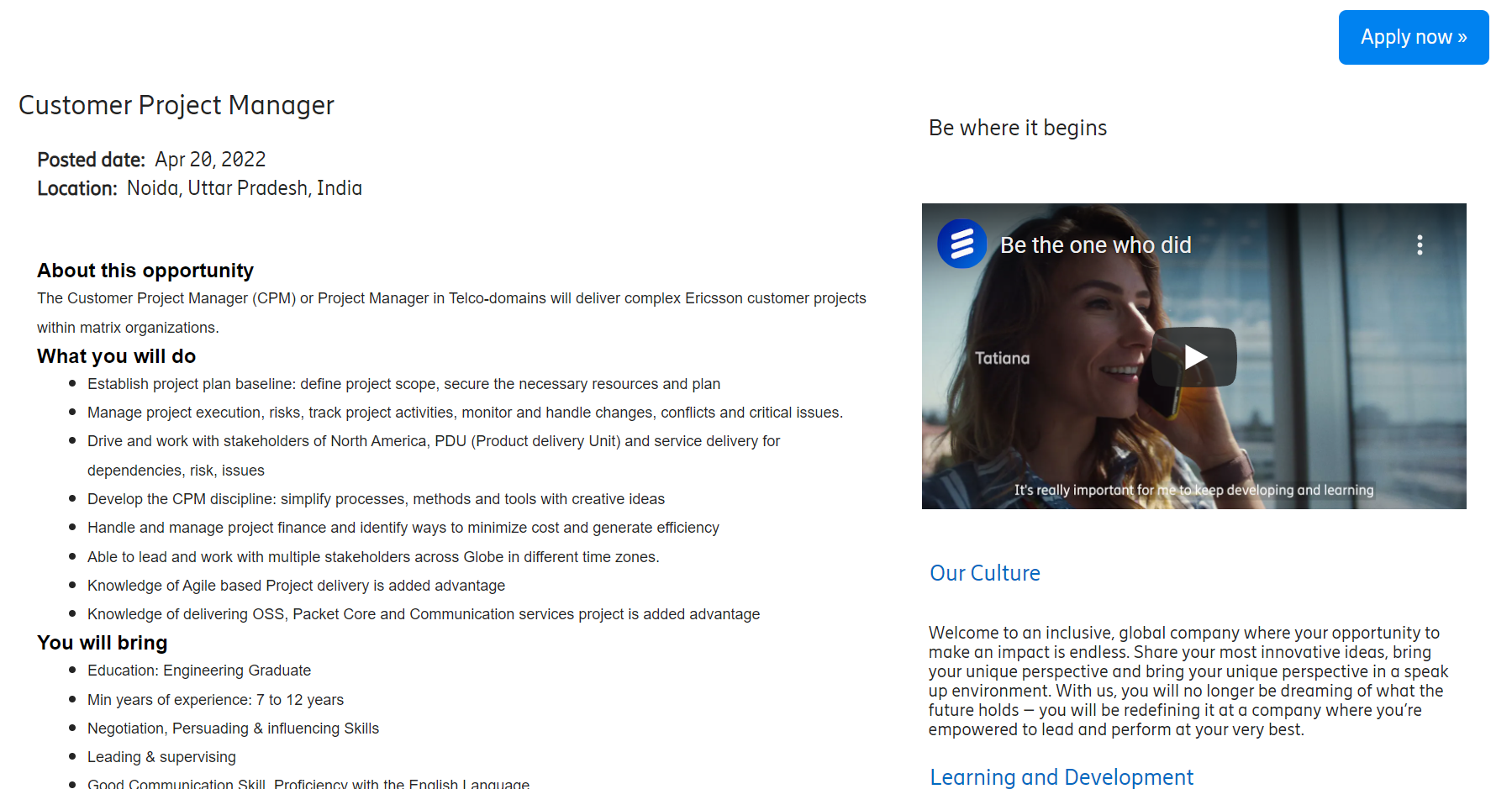Click the Customer Project Manager title
The width and height of the screenshot is (1512, 789).
176,105
